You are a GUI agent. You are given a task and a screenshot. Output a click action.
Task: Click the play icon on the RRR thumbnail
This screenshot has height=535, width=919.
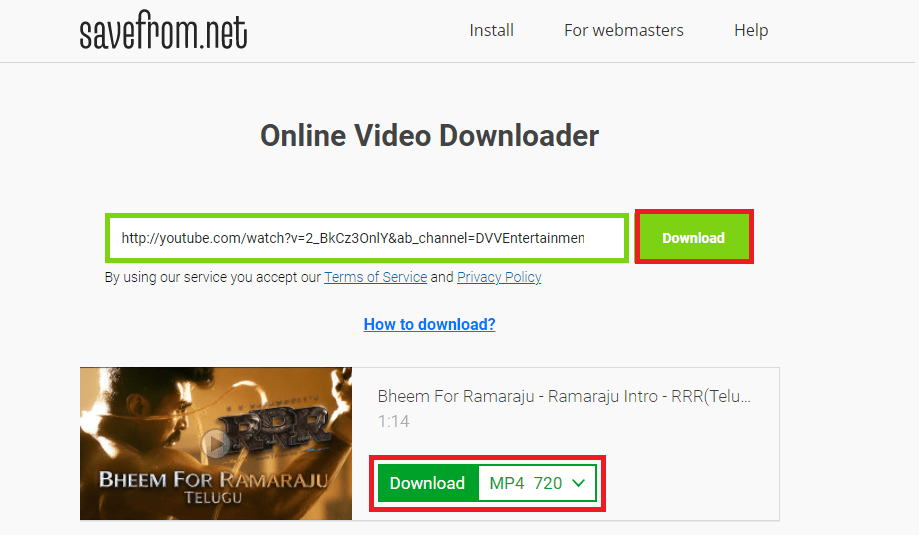(216, 444)
